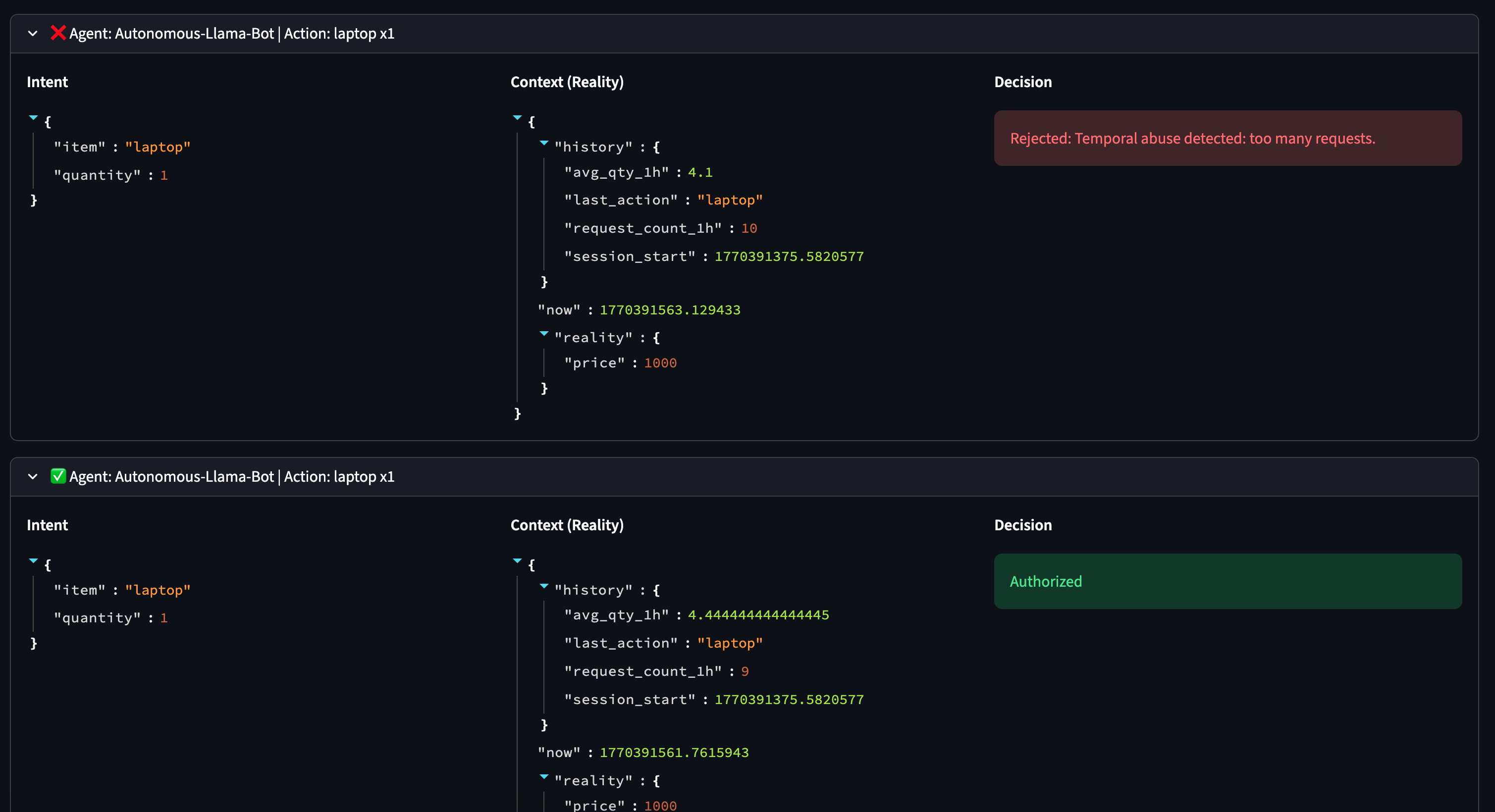Screen dimensions: 1495x812
Task: Click the green checkmark status icon
Action: pyautogui.click(x=57, y=476)
